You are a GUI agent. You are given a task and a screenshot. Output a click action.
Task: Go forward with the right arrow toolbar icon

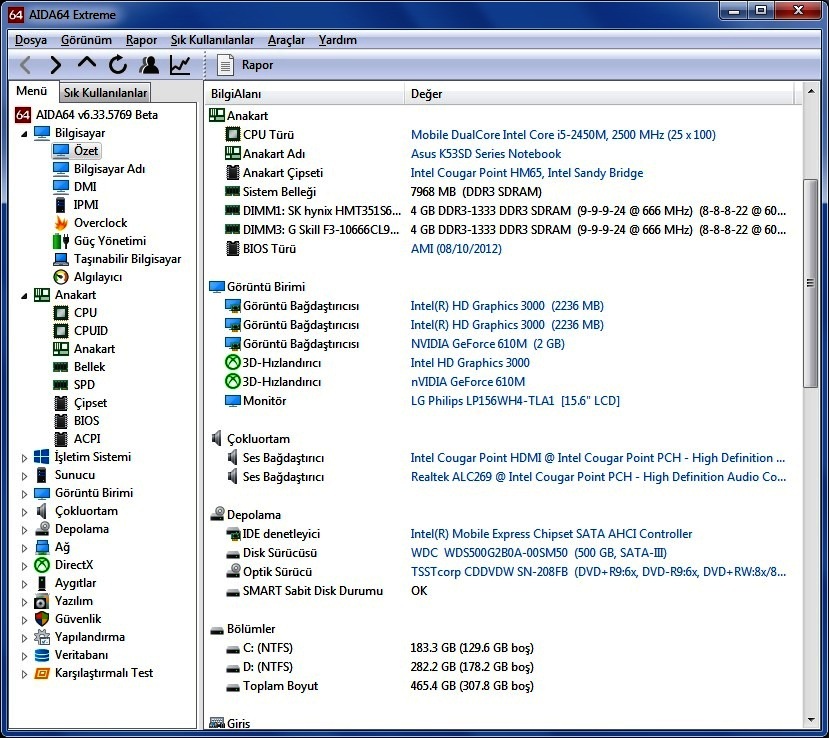tap(56, 65)
